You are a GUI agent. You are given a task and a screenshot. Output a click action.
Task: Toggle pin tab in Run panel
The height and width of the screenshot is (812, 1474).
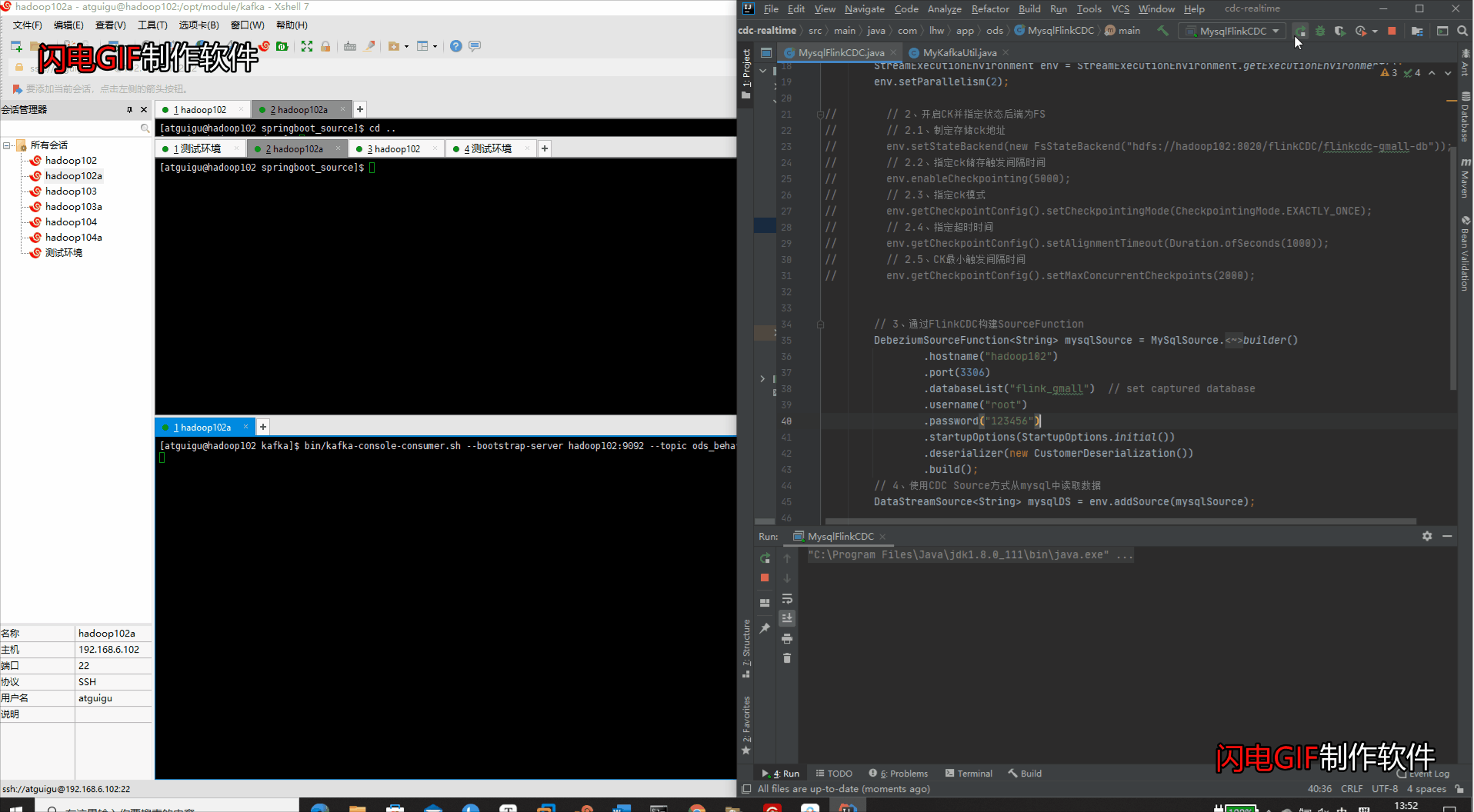765,628
